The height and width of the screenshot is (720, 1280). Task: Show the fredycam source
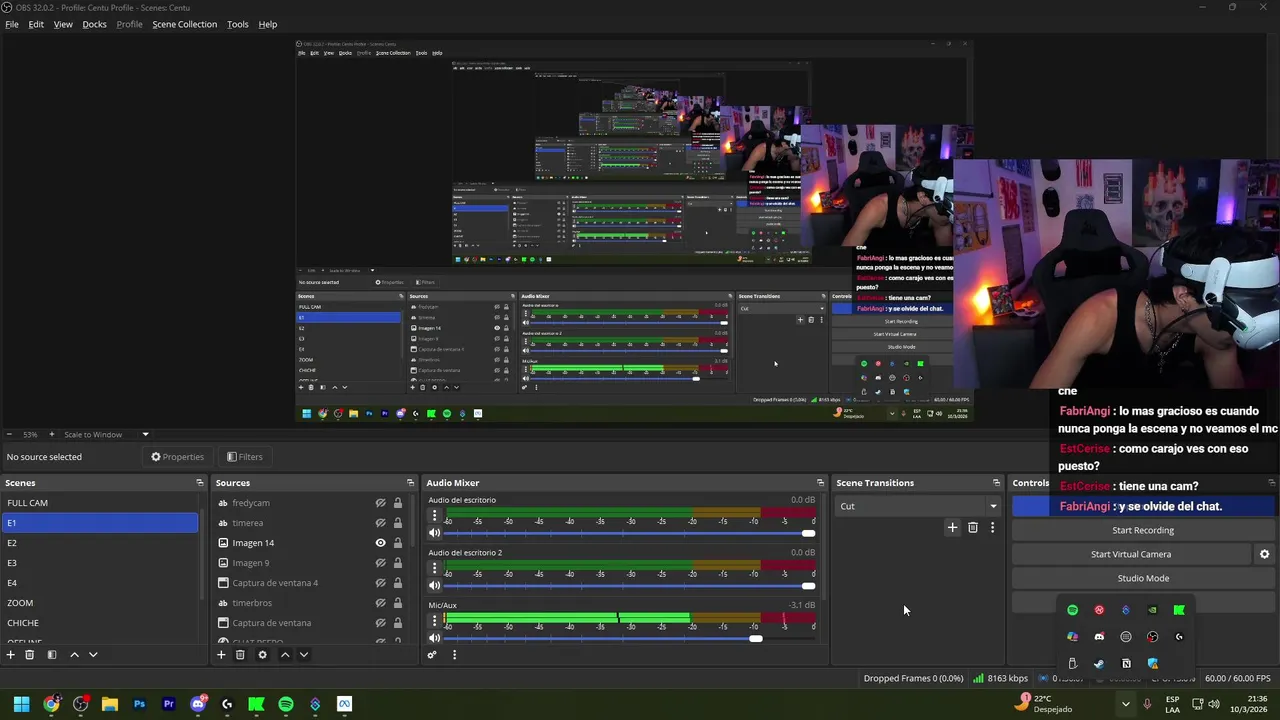point(380,503)
